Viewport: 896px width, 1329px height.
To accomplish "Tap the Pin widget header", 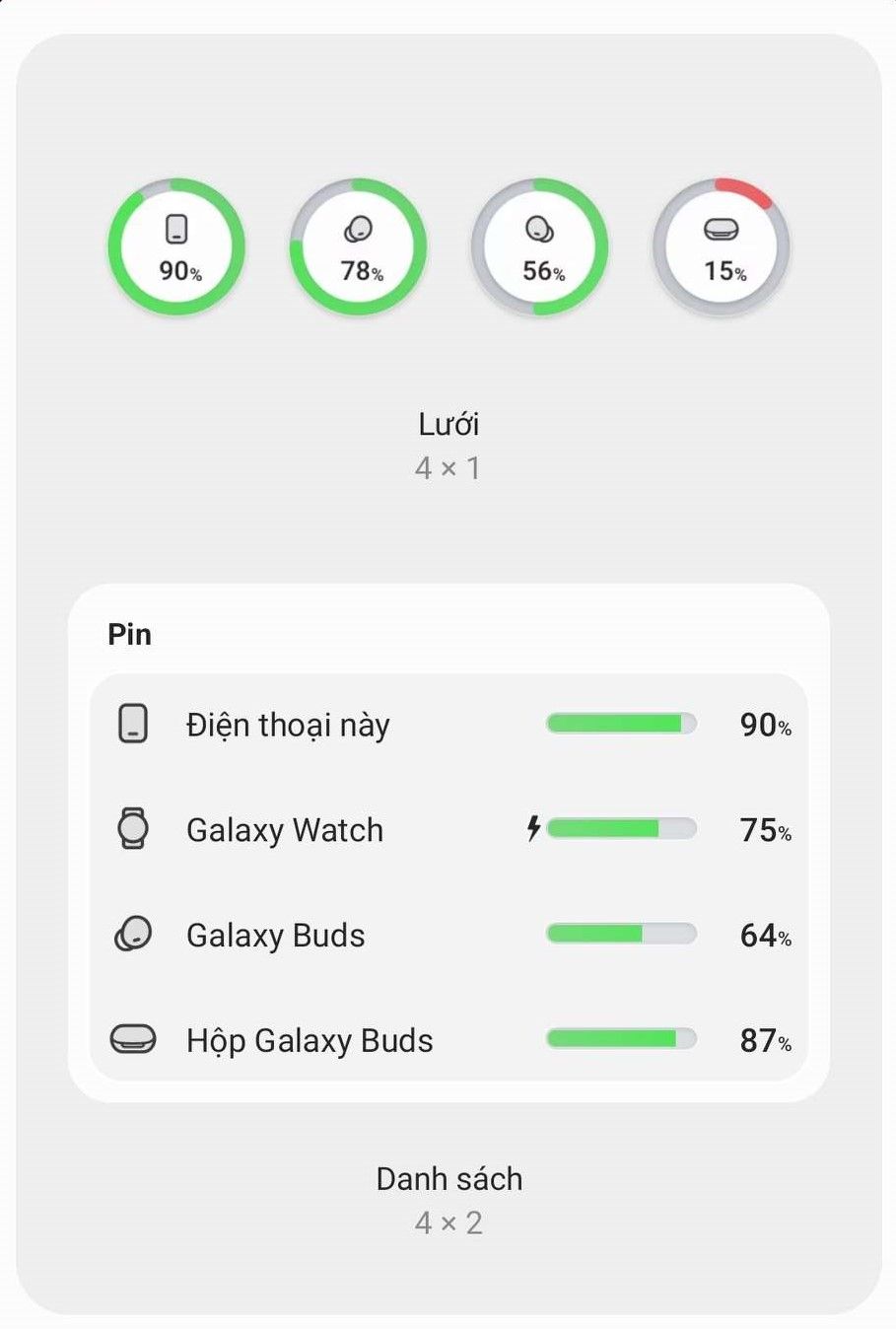I will 129,634.
